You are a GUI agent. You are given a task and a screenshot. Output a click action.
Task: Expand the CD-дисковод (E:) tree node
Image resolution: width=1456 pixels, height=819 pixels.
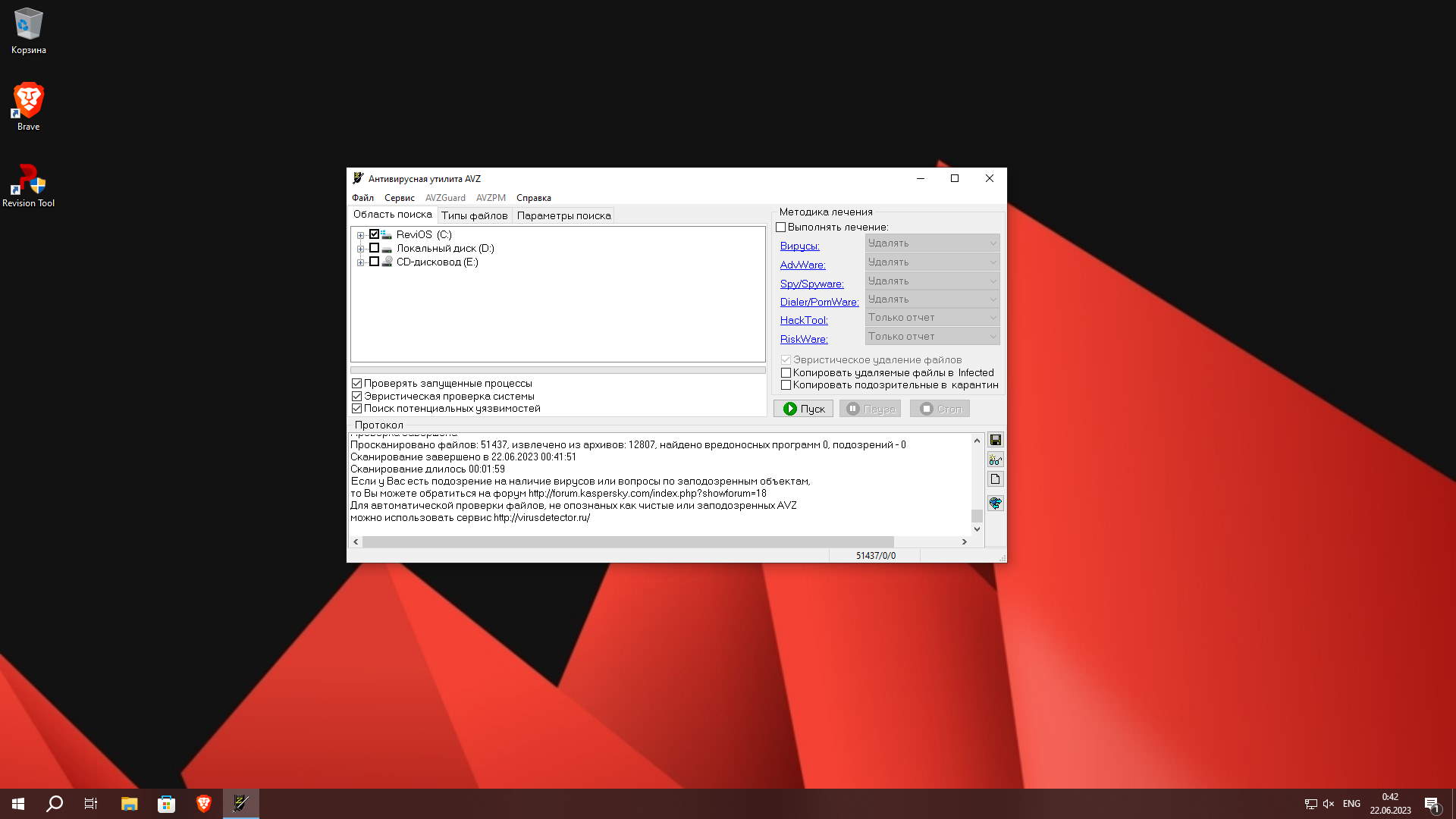(x=360, y=262)
